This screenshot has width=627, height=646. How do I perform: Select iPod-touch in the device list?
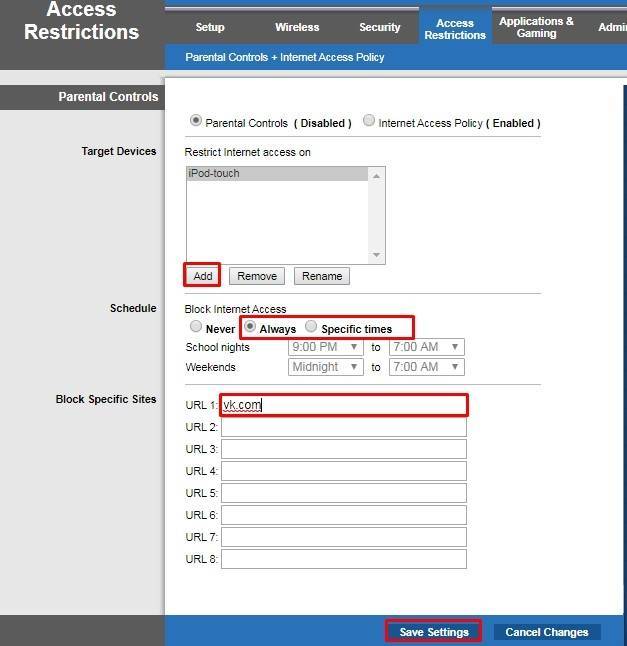(277, 173)
